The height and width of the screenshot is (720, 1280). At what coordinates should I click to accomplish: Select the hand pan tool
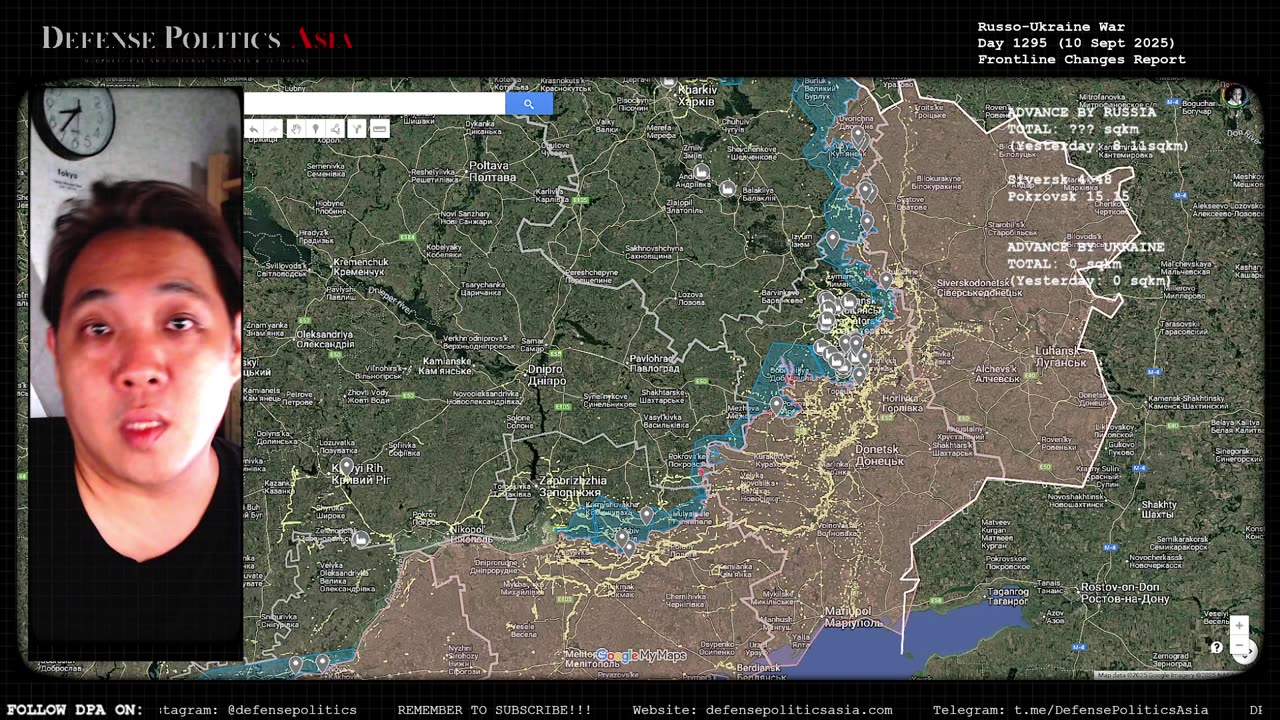(x=296, y=129)
